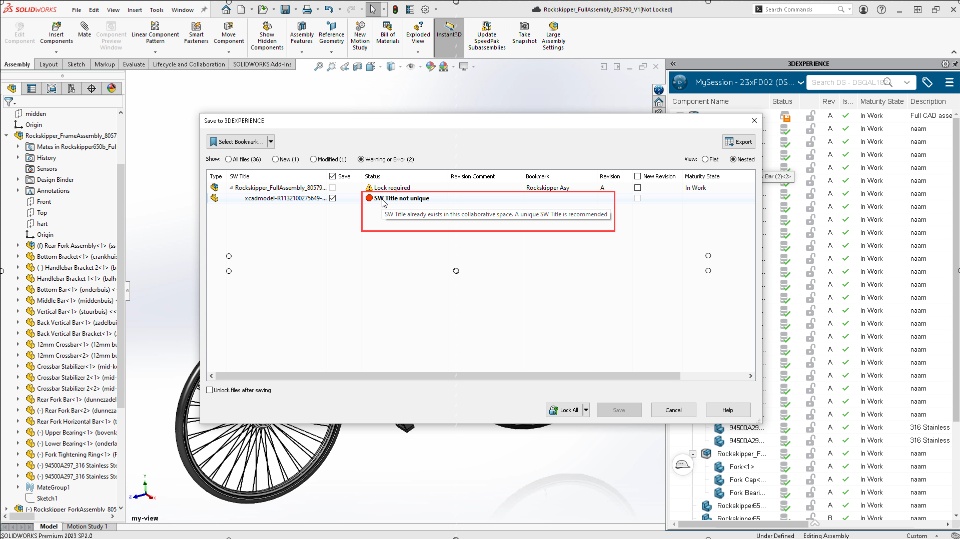Click the Rebuild traffic light icon
Image resolution: width=960 pixels, height=539 pixels.
(395, 9)
